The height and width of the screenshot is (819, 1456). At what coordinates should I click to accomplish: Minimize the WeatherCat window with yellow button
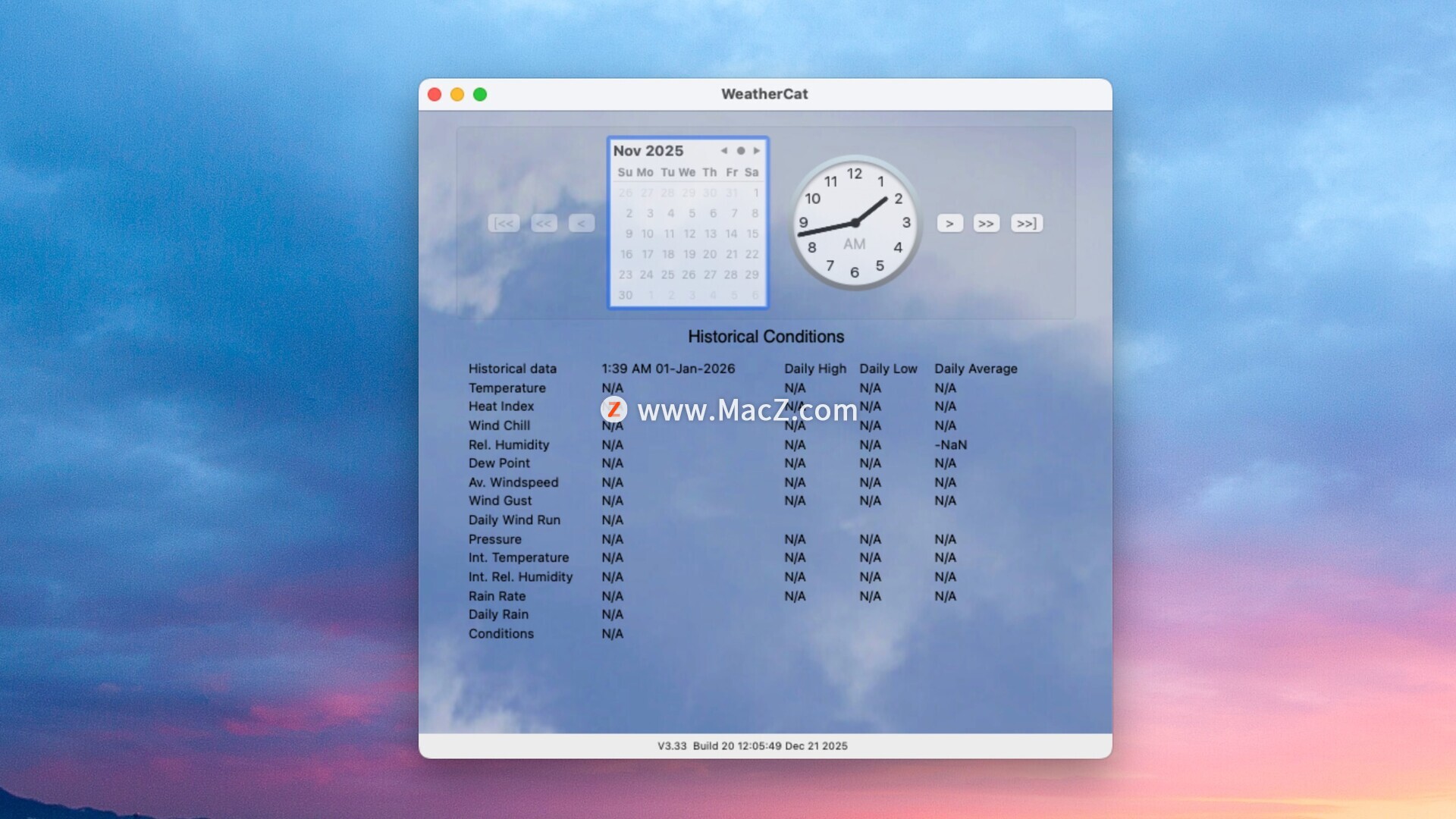pyautogui.click(x=457, y=94)
